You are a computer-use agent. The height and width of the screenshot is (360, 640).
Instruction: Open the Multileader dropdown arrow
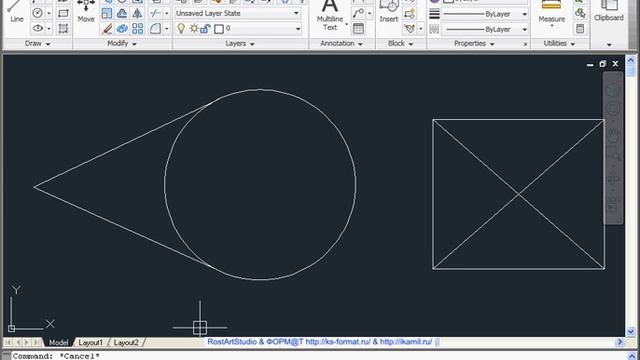click(369, 13)
